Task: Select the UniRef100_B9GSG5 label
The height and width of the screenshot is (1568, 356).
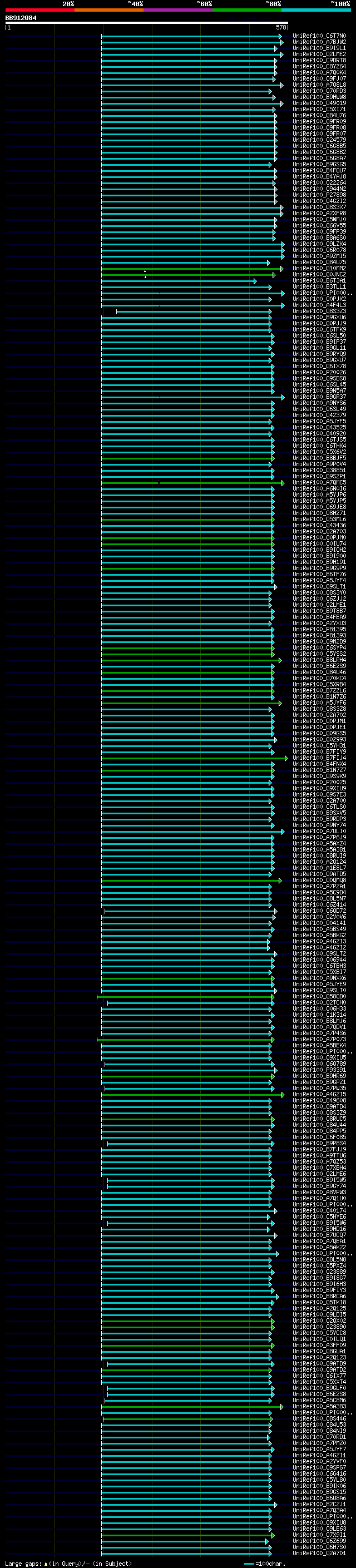Action: [x=319, y=164]
